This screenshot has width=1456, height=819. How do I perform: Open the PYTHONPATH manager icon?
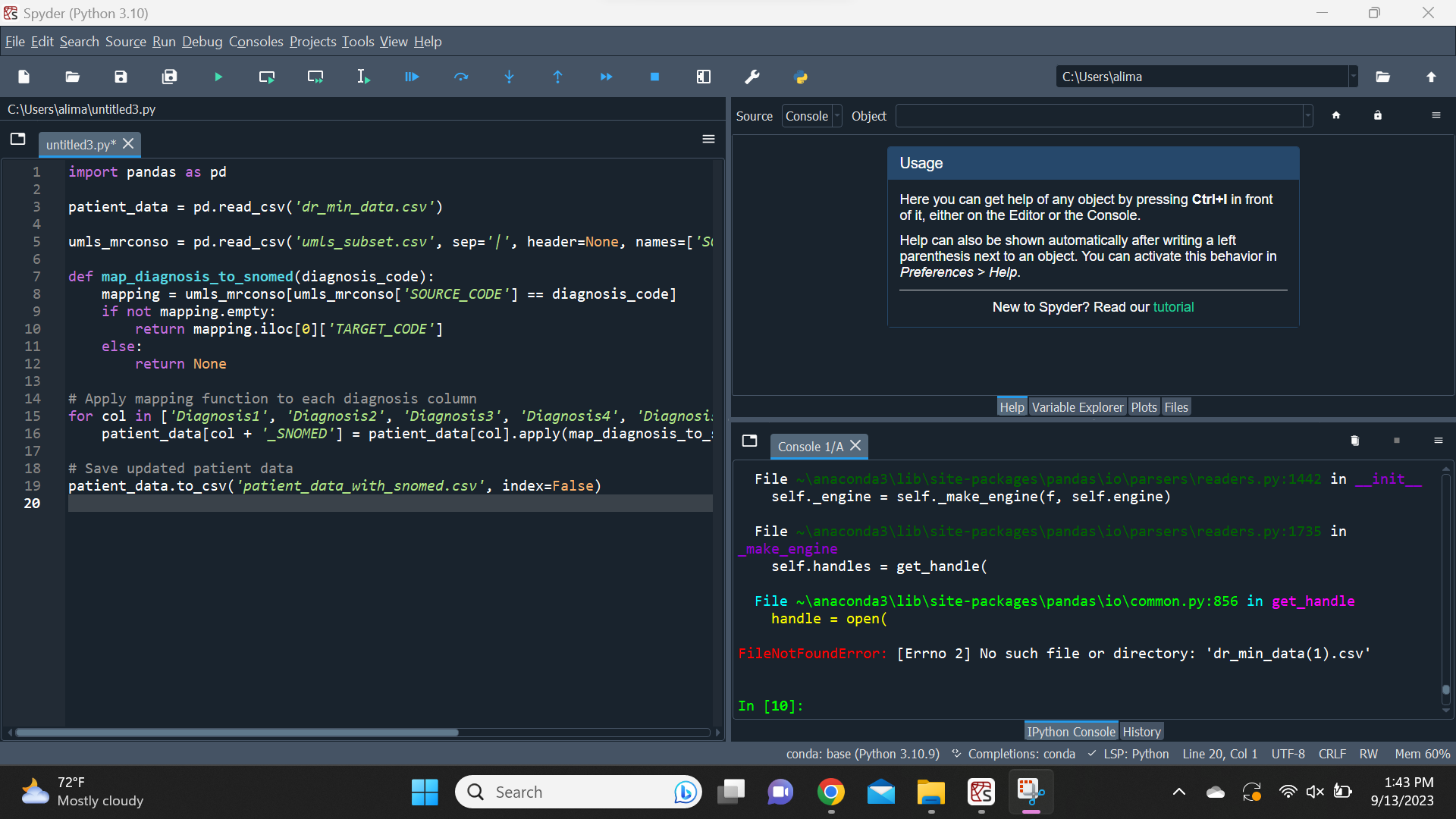click(x=801, y=77)
